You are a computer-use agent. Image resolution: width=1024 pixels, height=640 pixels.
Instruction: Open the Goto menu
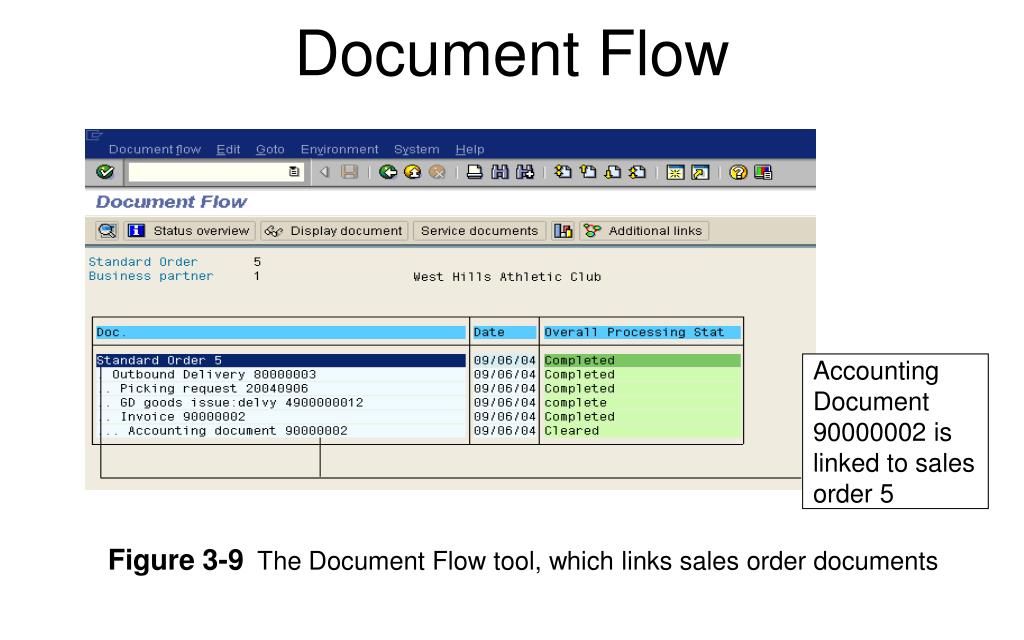[x=270, y=150]
